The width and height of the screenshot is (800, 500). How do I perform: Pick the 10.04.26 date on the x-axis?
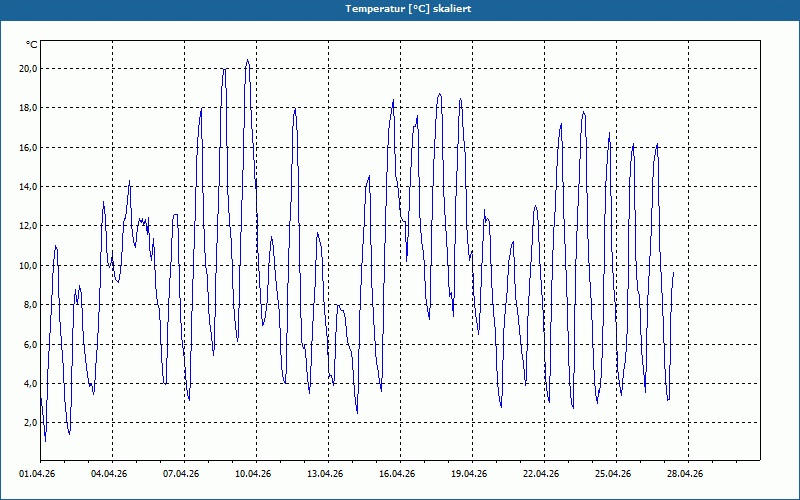(x=255, y=474)
